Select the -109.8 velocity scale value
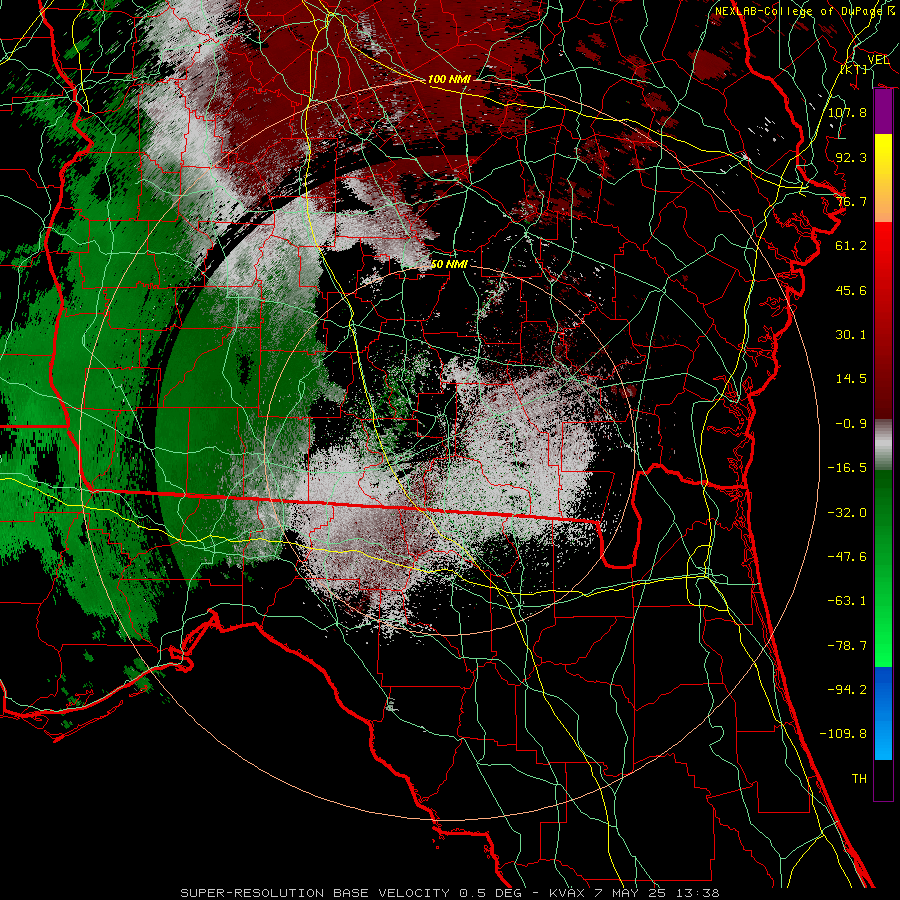Image resolution: width=900 pixels, height=900 pixels. (843, 734)
